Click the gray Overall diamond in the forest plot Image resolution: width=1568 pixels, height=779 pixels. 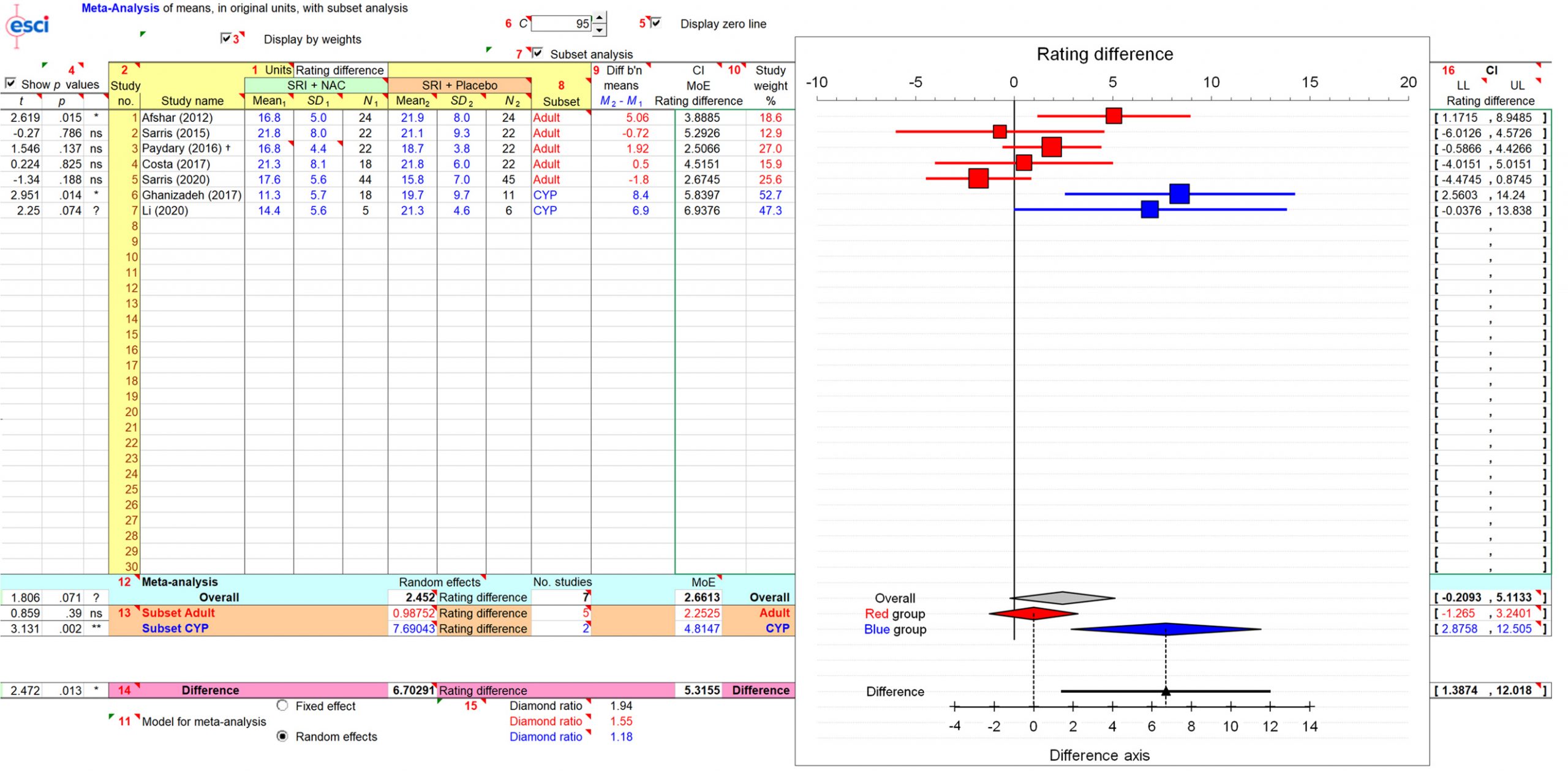[x=1062, y=598]
